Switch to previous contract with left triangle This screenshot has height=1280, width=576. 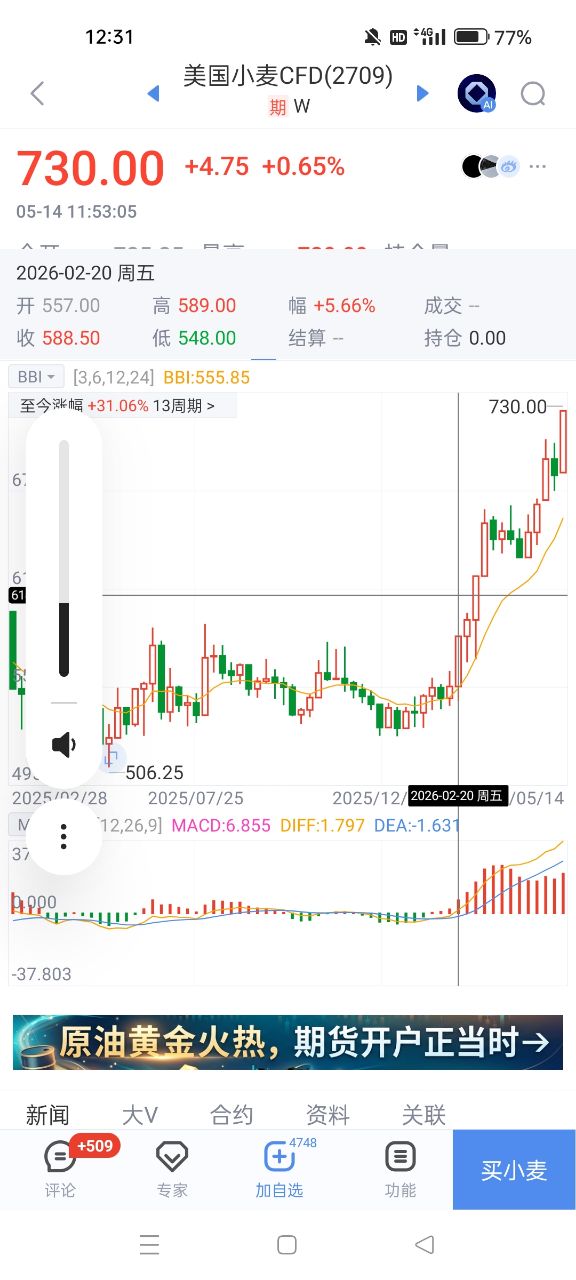153,93
